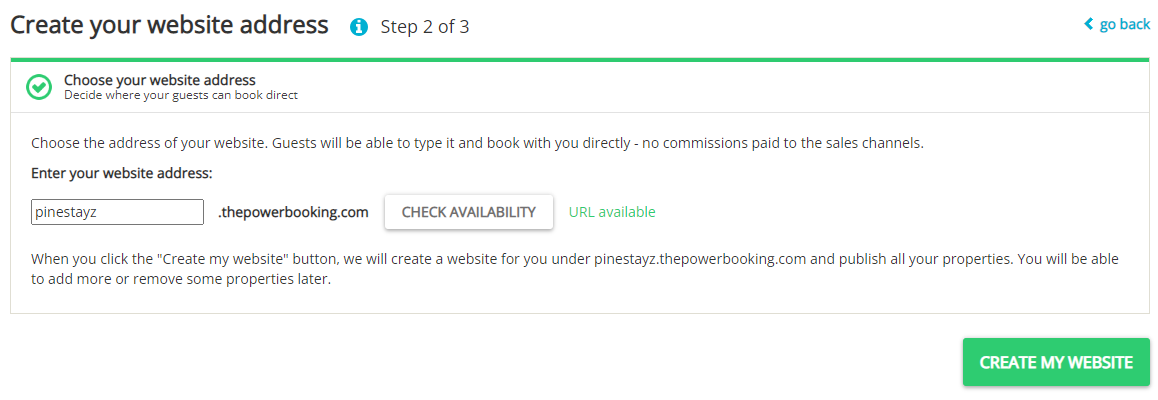Go back to the previous step
The height and width of the screenshot is (400, 1158).
pos(1117,24)
